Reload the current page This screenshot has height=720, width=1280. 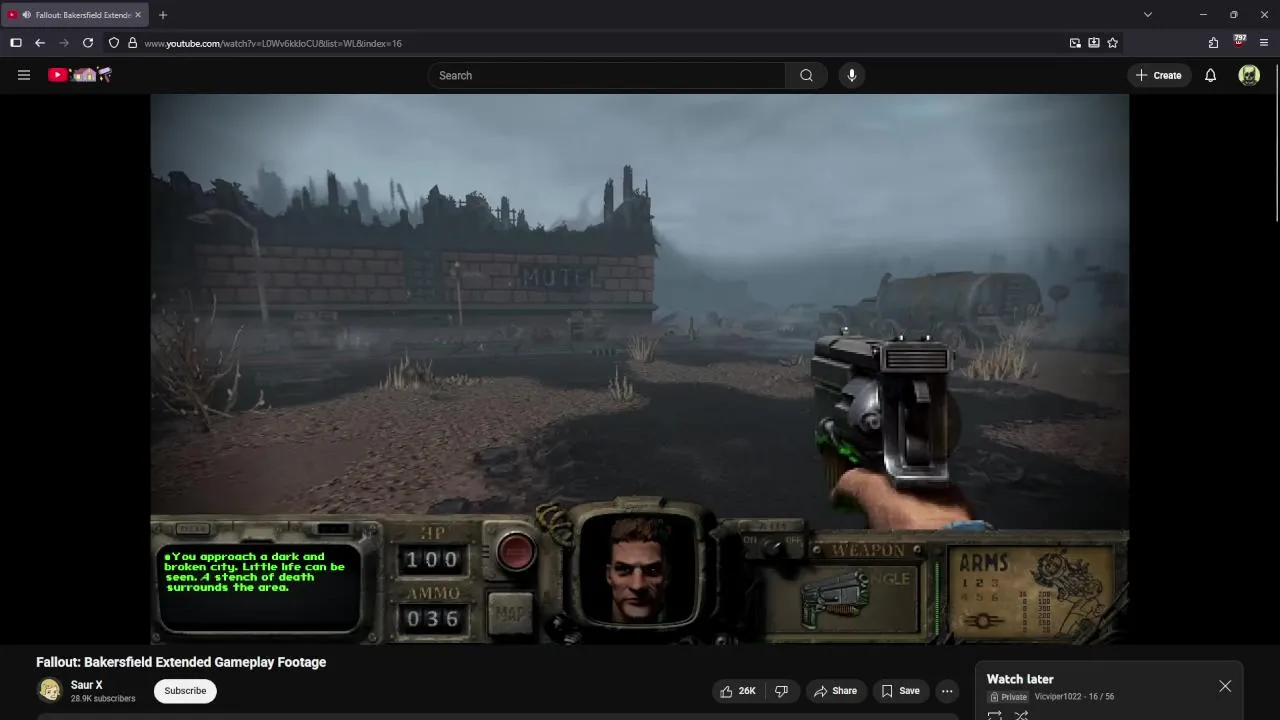click(x=88, y=43)
